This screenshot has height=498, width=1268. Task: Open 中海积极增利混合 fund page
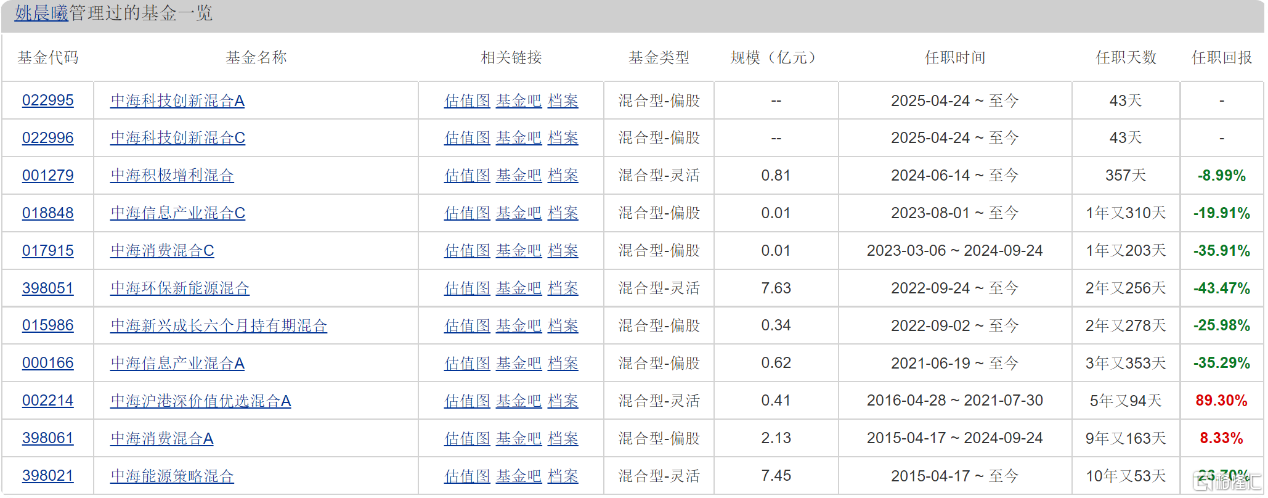coord(172,176)
